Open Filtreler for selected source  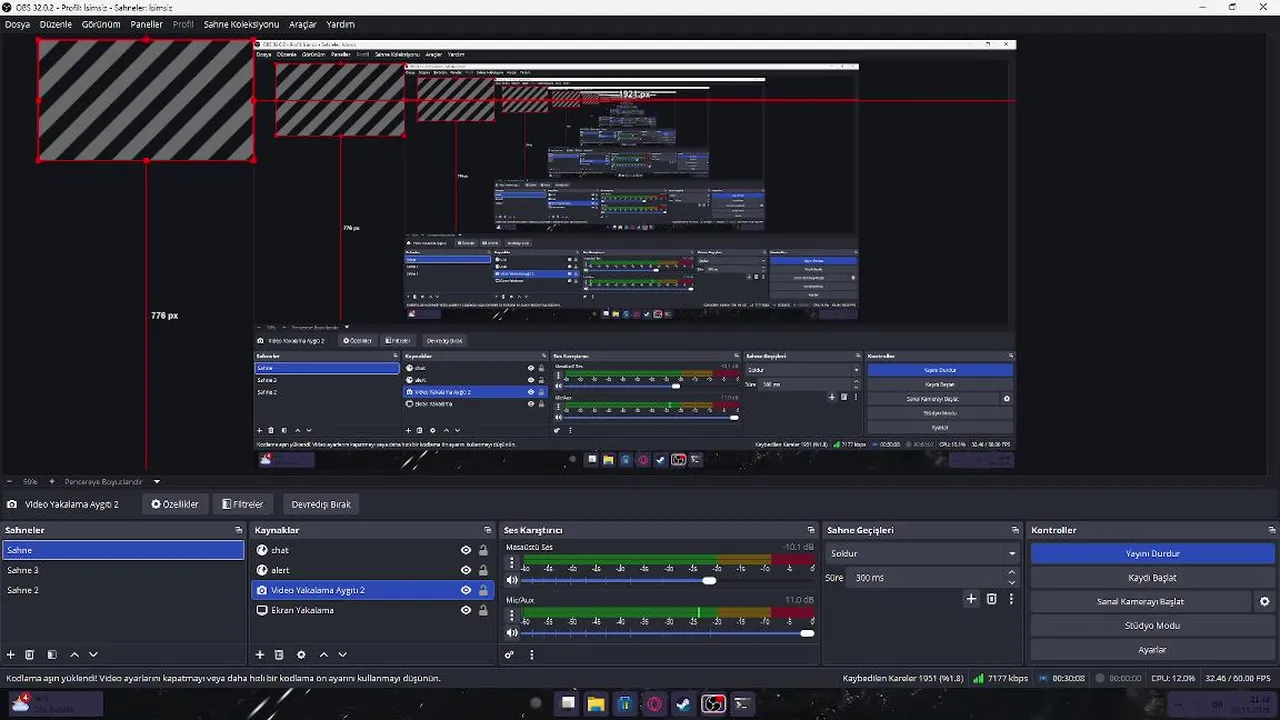point(243,504)
